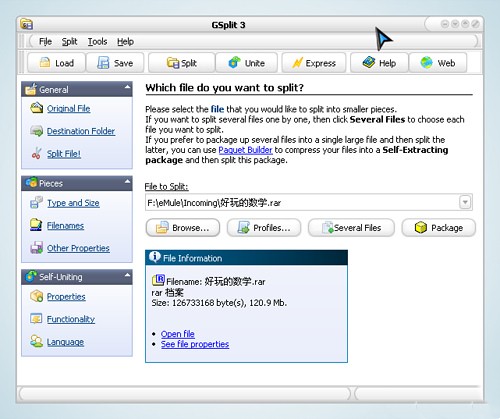This screenshot has height=419, width=500.
Task: Click the General panel header icon
Action: click(31, 89)
